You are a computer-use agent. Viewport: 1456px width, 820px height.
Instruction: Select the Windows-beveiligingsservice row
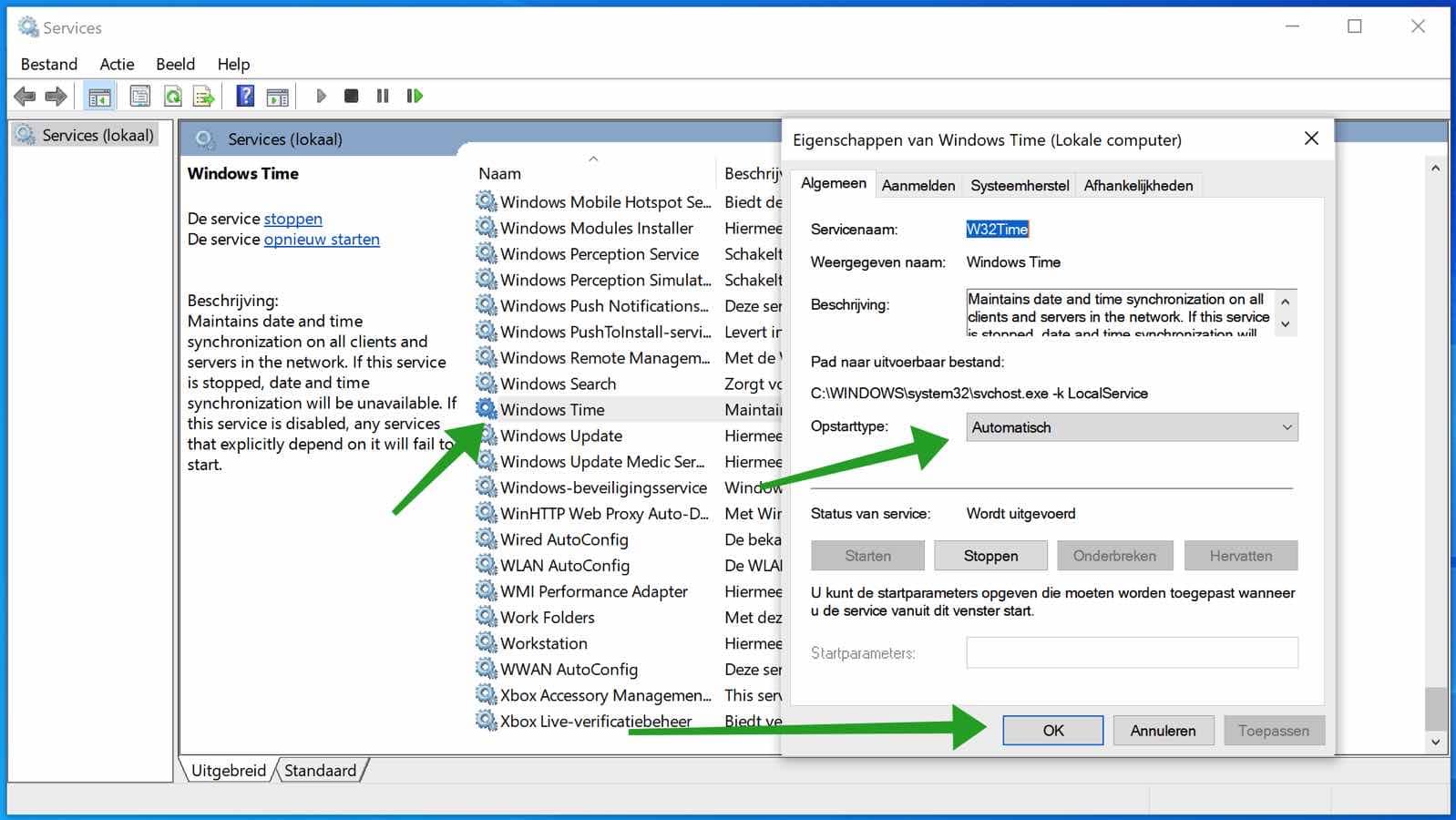(x=627, y=487)
